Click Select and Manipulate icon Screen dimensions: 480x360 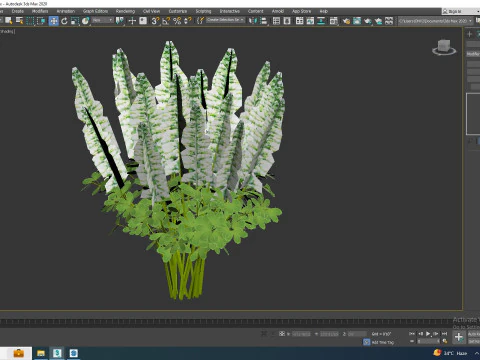132,21
